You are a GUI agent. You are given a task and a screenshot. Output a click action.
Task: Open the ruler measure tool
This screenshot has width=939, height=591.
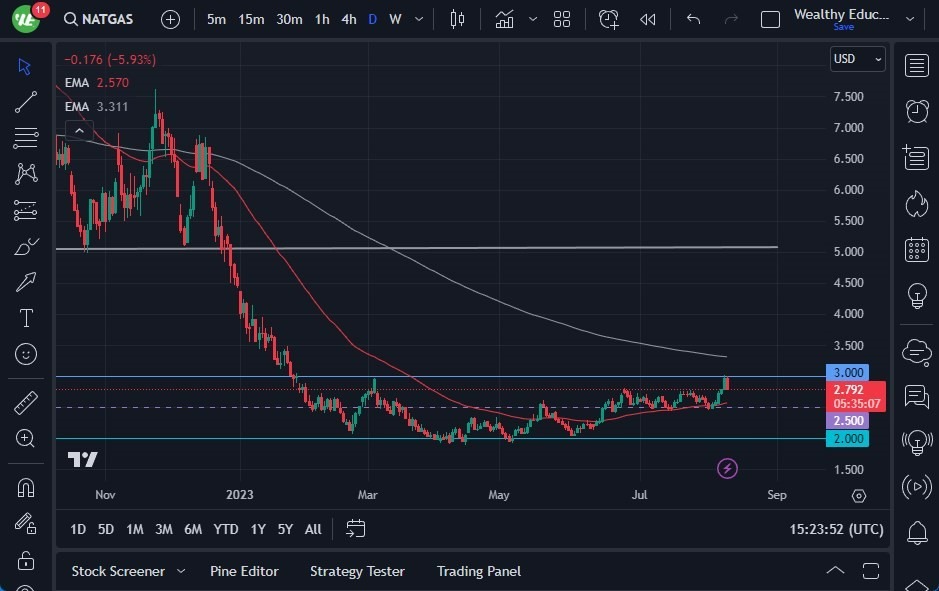(x=26, y=403)
